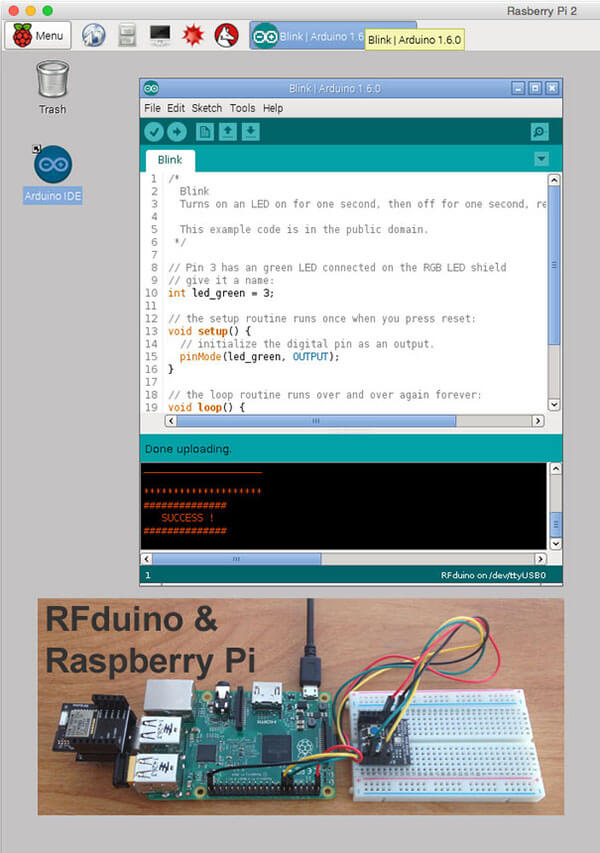This screenshot has height=853, width=600.
Task: Maximize the Arduino window
Action: [x=535, y=88]
